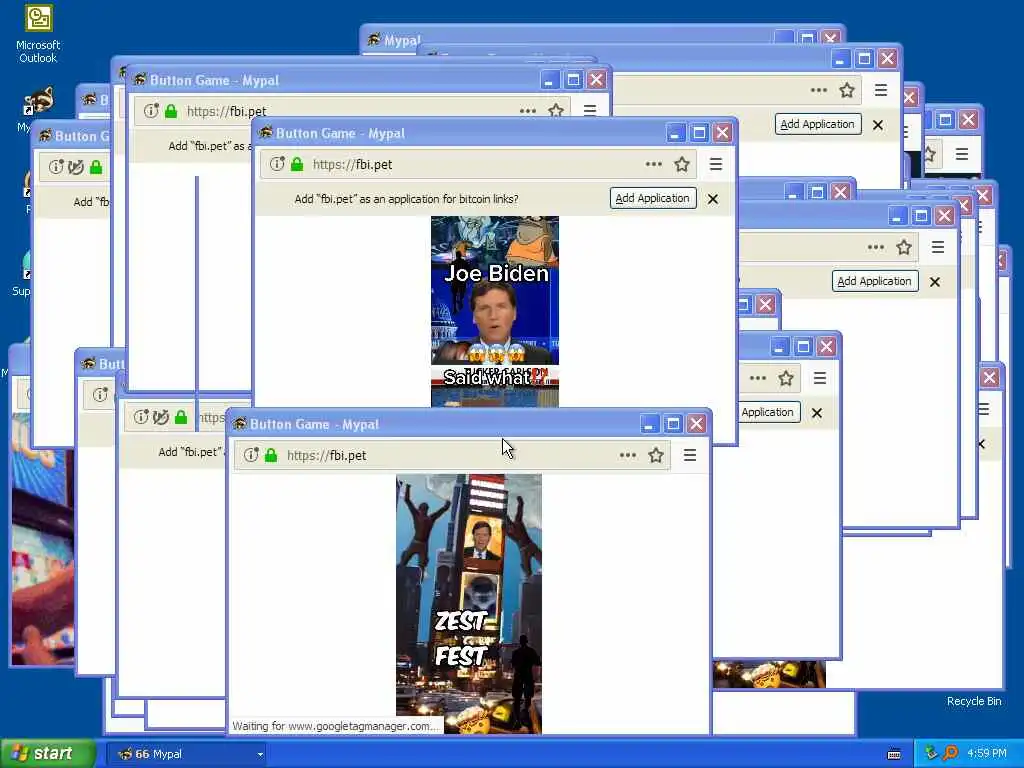Click the bookmark star in the lower-right background window
Viewport: 1024px width, 768px height.
[786, 378]
